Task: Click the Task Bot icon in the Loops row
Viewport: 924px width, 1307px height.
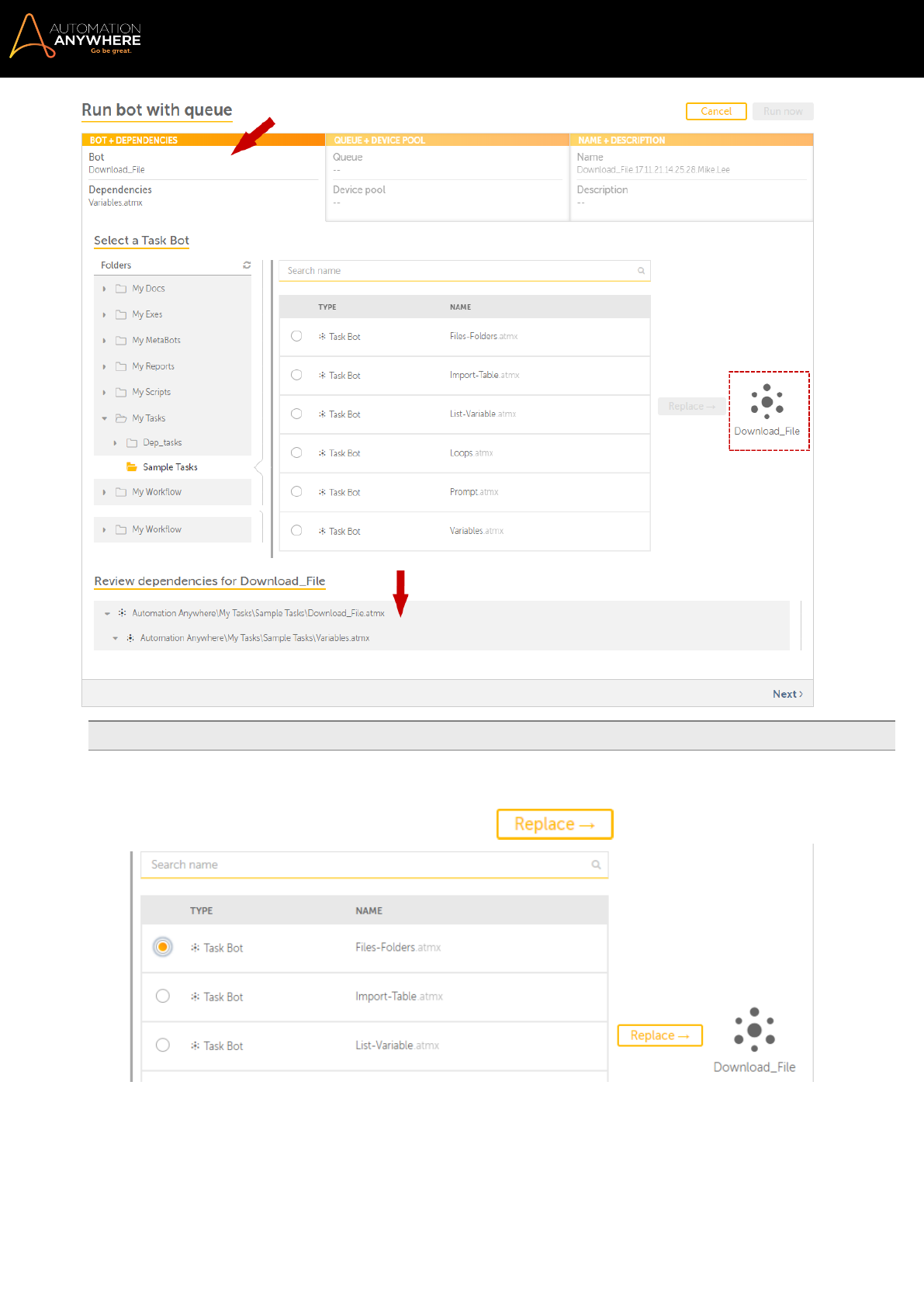Action: [x=322, y=453]
